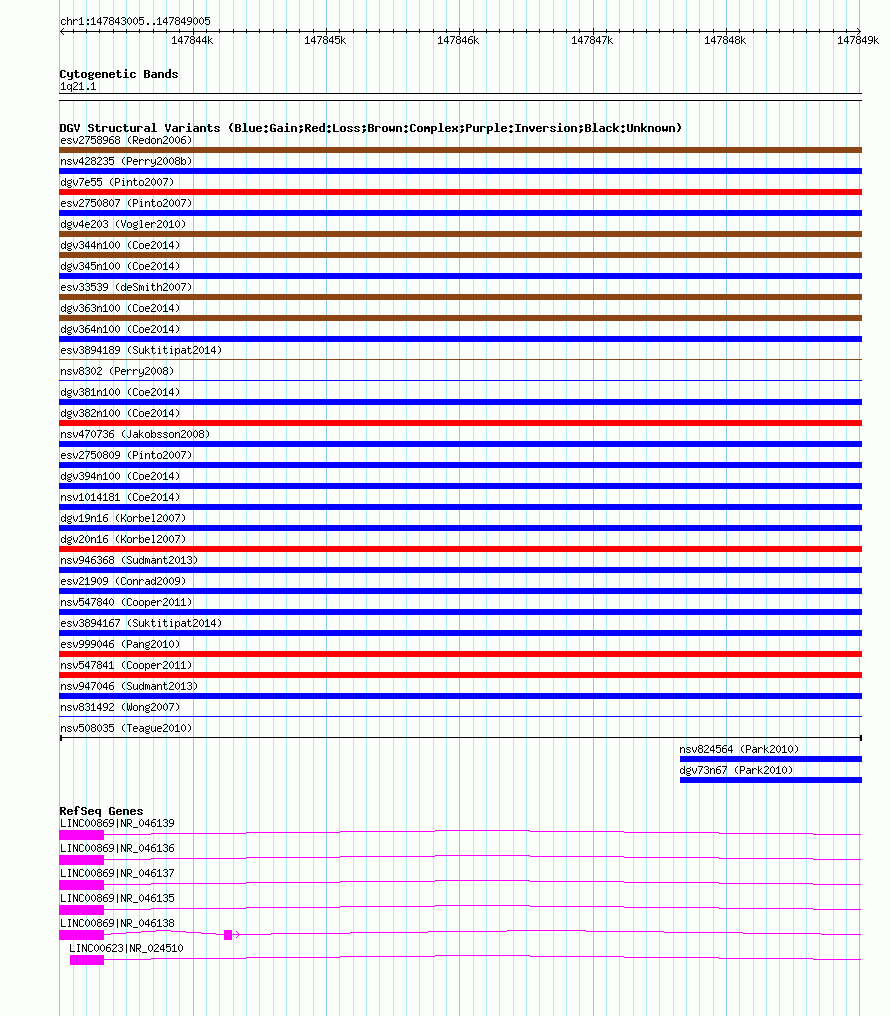This screenshot has width=890, height=1016.
Task: Click the 147848k ruler tick label
Action: [x=725, y=40]
